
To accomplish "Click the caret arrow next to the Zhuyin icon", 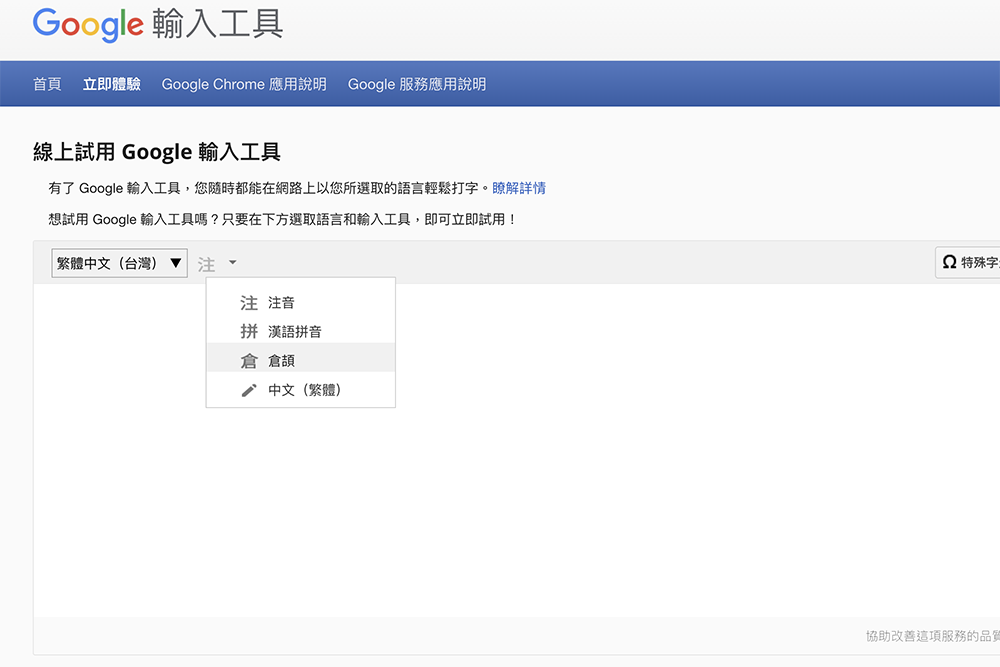I will 231,263.
